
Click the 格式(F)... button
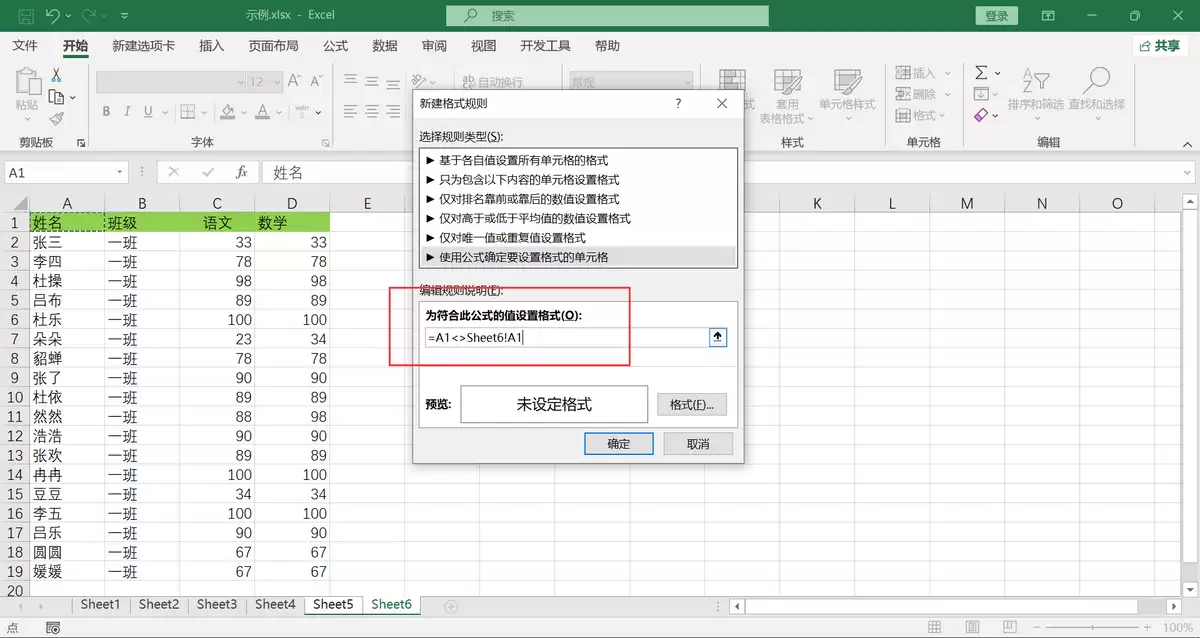(692, 405)
